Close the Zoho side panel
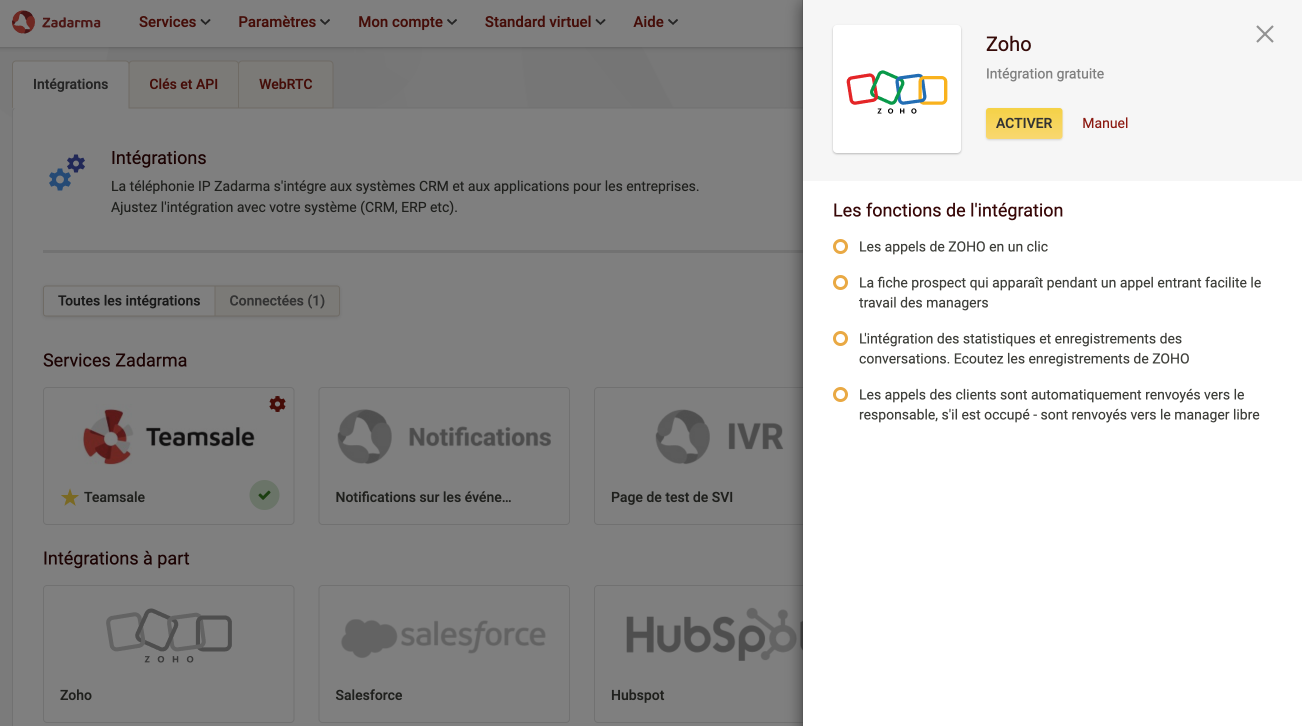Viewport: 1302px width, 726px height. 1265,34
